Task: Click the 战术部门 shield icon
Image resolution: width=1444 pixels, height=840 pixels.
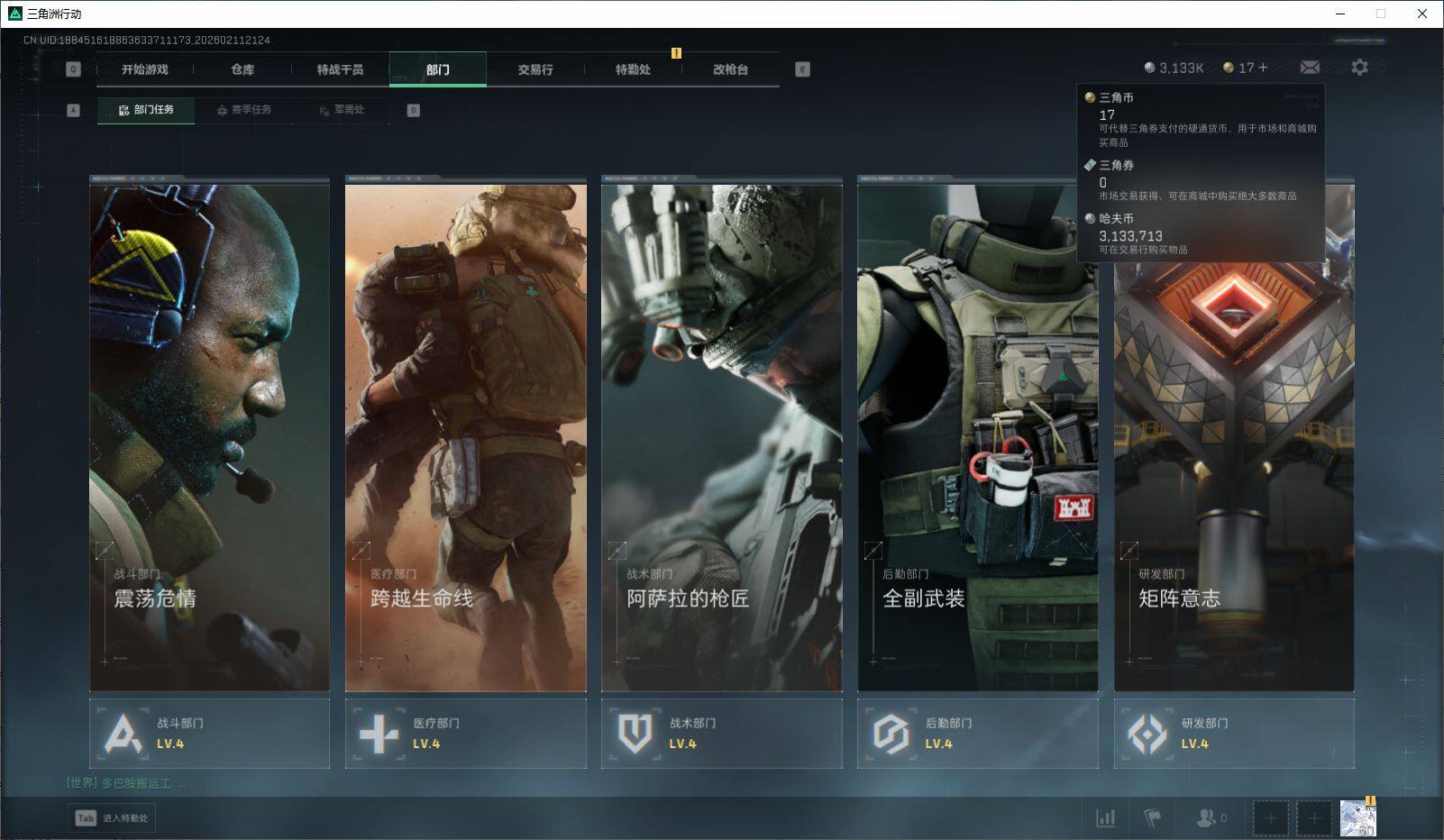Action: coord(635,734)
